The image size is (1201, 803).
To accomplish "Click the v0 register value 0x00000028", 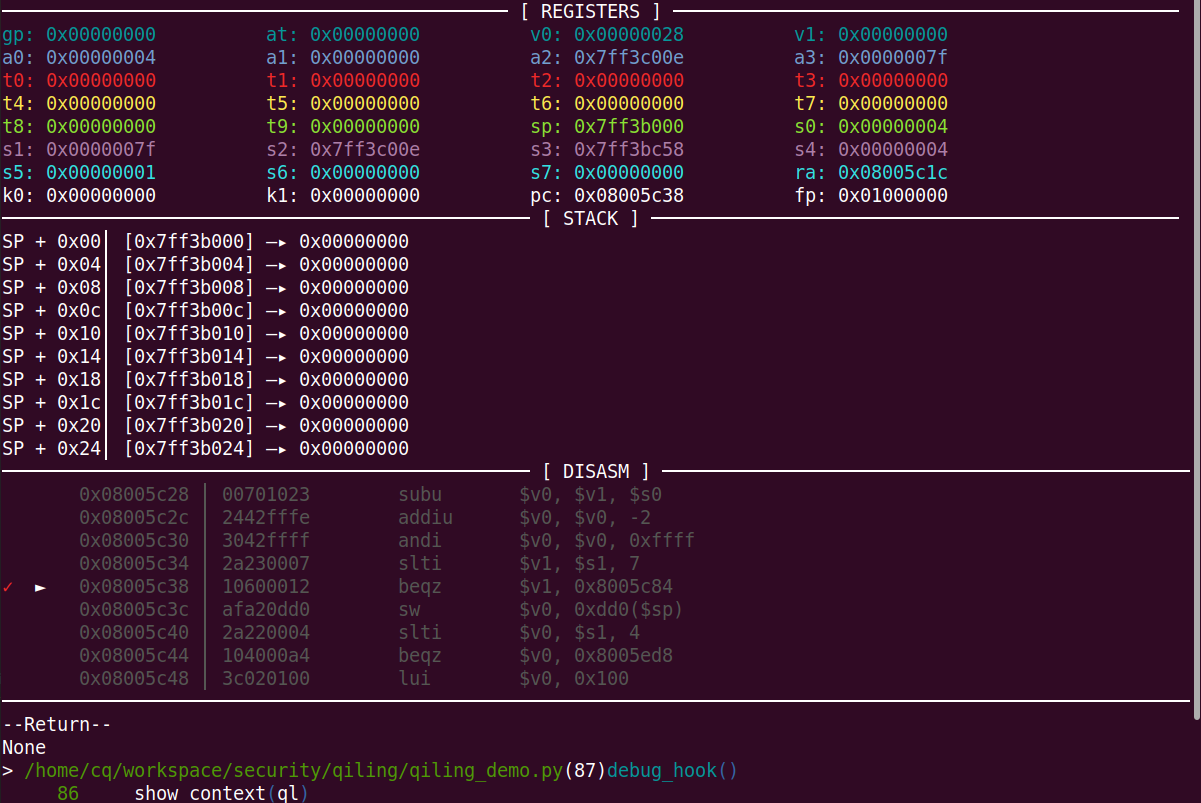I will (x=629, y=35).
